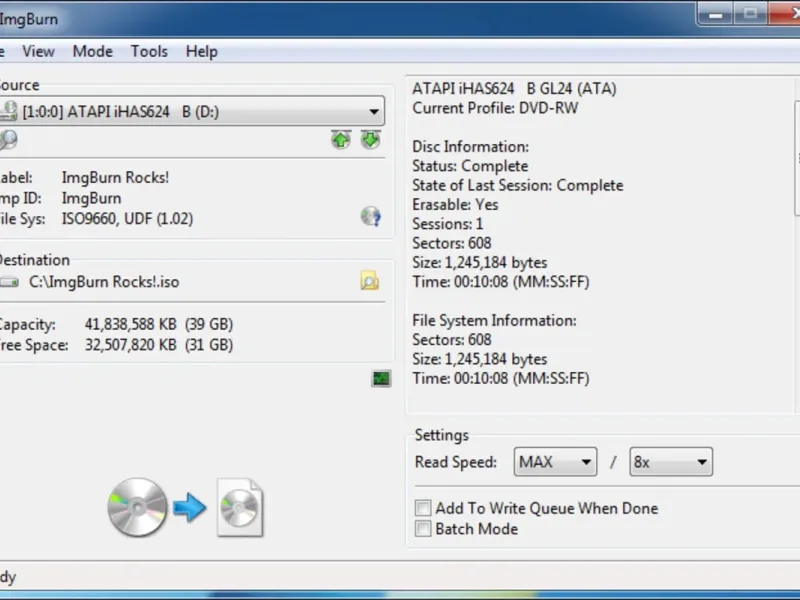
Task: Click the load tray green up arrow
Action: [x=341, y=140]
